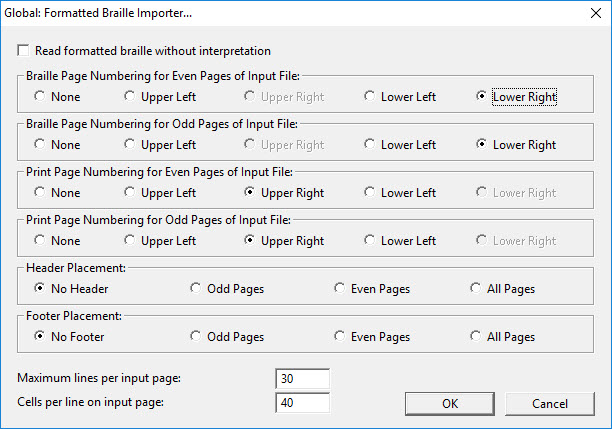The image size is (612, 429).
Task: Set Footer Placement to Odd Pages
Action: click(x=196, y=337)
